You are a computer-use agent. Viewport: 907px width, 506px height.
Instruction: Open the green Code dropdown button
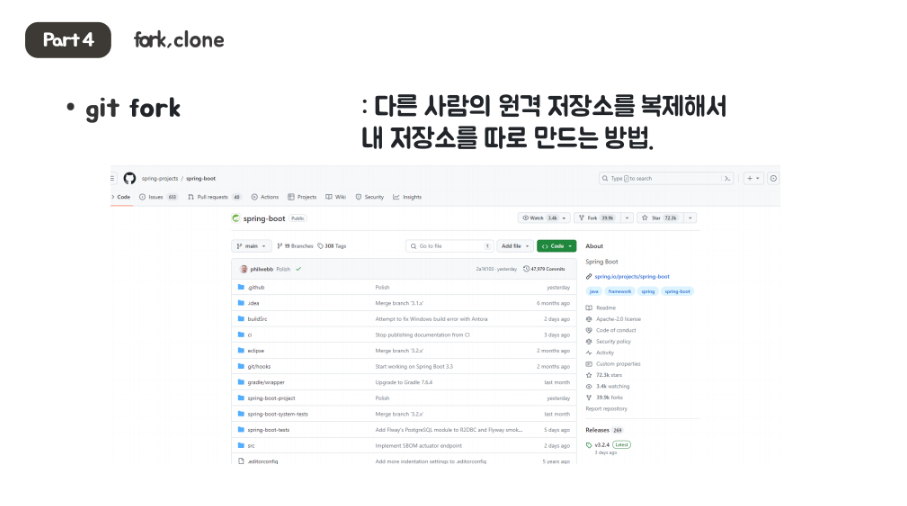click(556, 246)
